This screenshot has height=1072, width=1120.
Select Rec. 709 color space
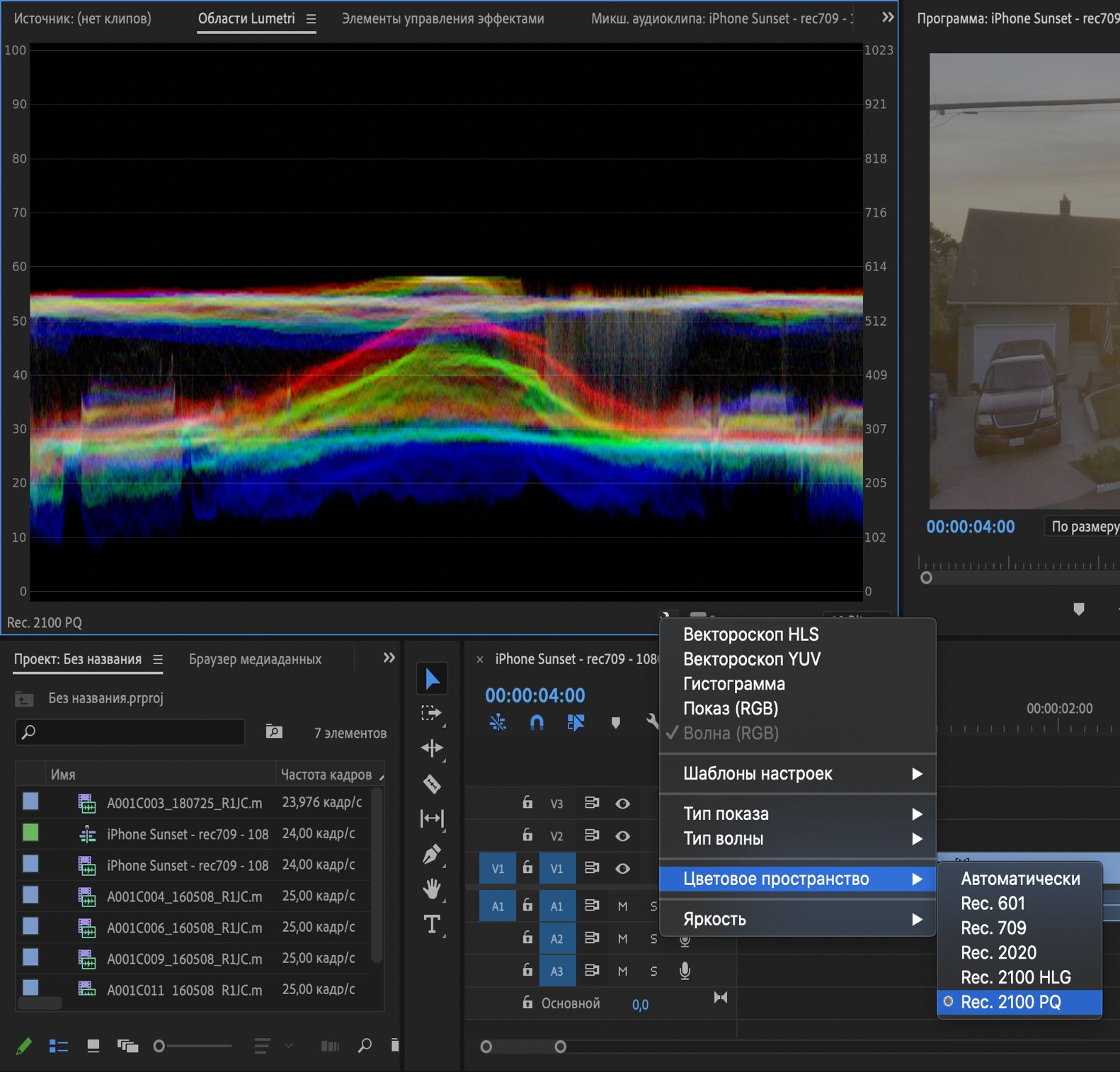tap(993, 928)
